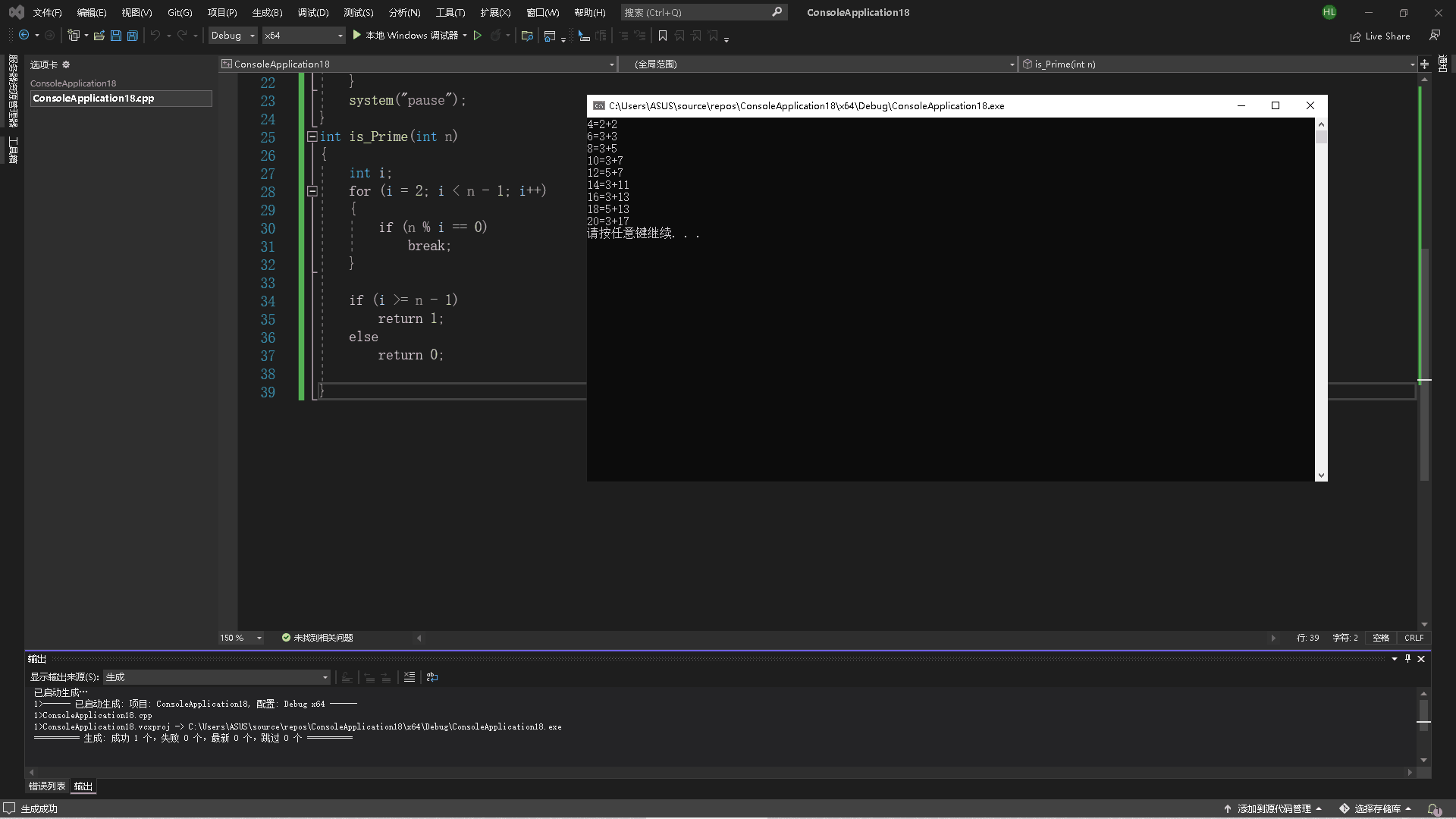The image size is (1456, 819).
Task: Toggle word wrap in Output panel
Action: 432,677
